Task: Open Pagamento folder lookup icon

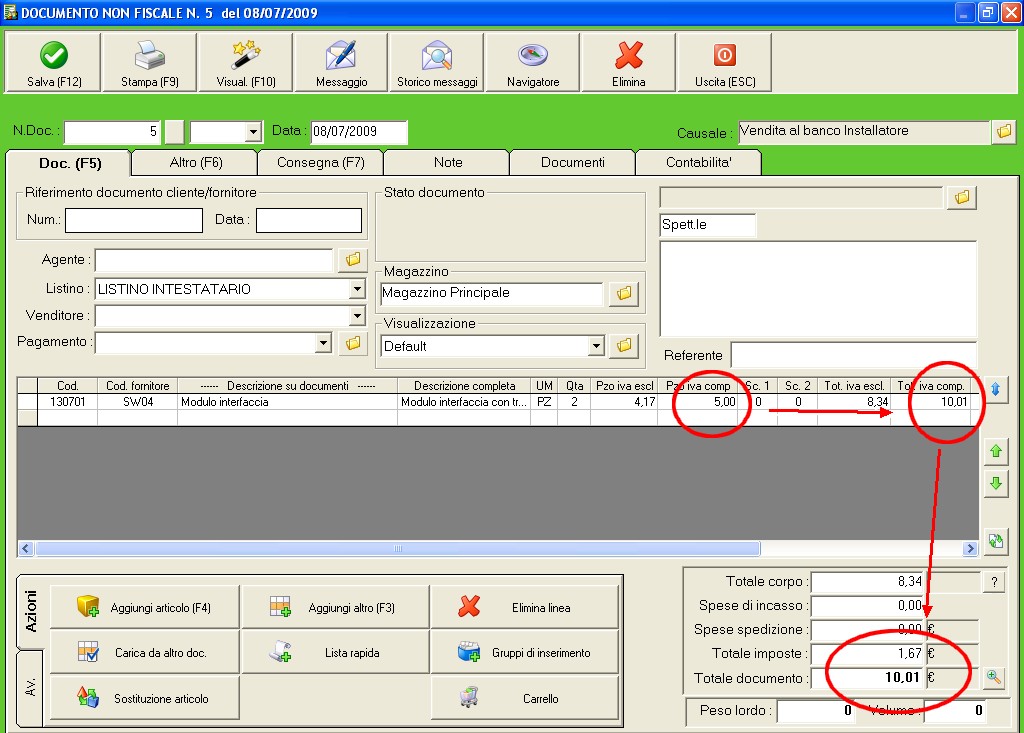Action: (x=353, y=343)
